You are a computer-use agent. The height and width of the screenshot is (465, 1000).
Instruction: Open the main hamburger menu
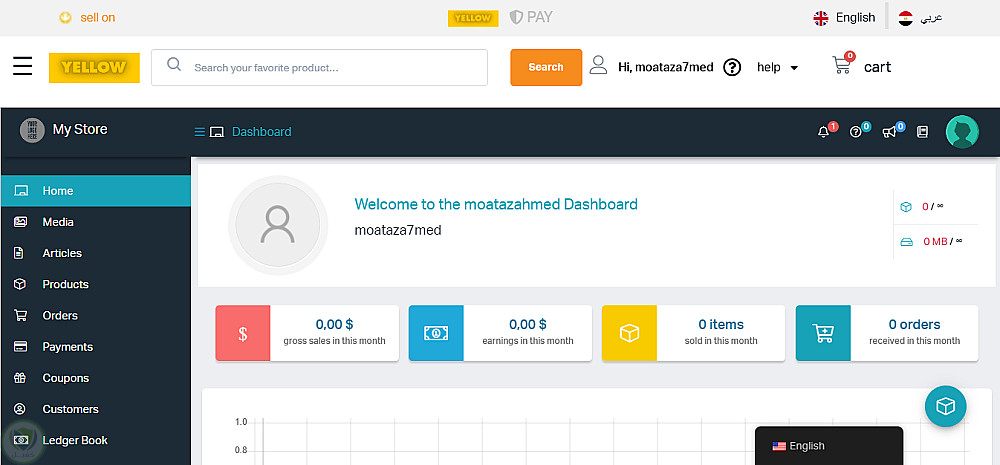click(x=22, y=66)
